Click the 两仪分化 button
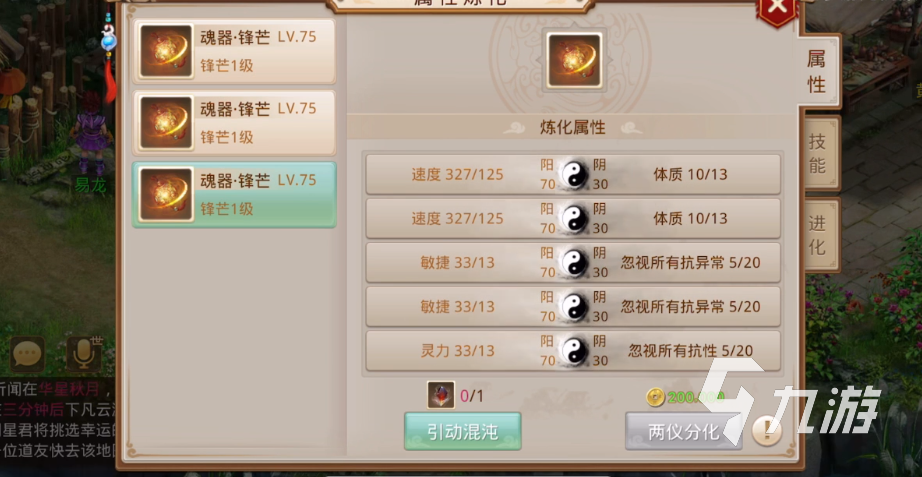 pyautogui.click(x=683, y=432)
